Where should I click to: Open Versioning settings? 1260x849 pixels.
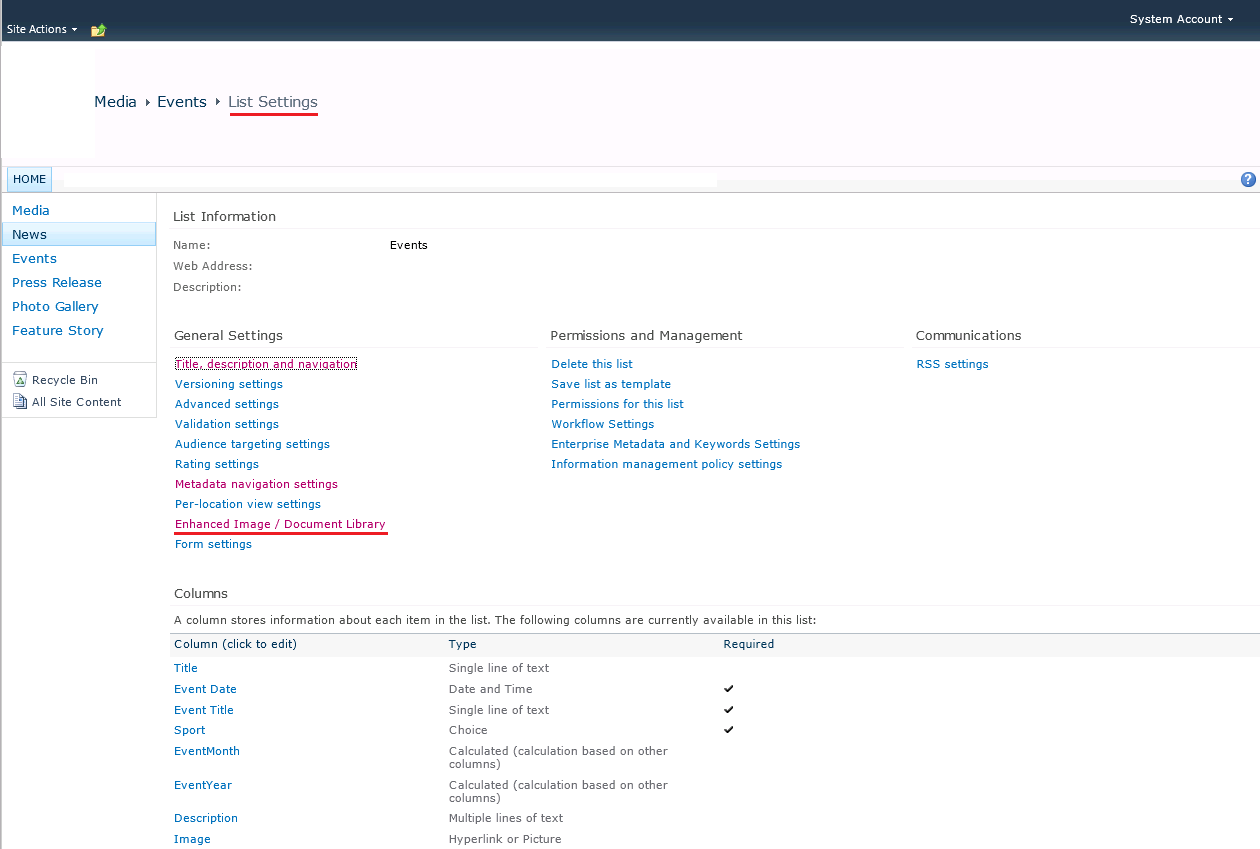point(229,384)
